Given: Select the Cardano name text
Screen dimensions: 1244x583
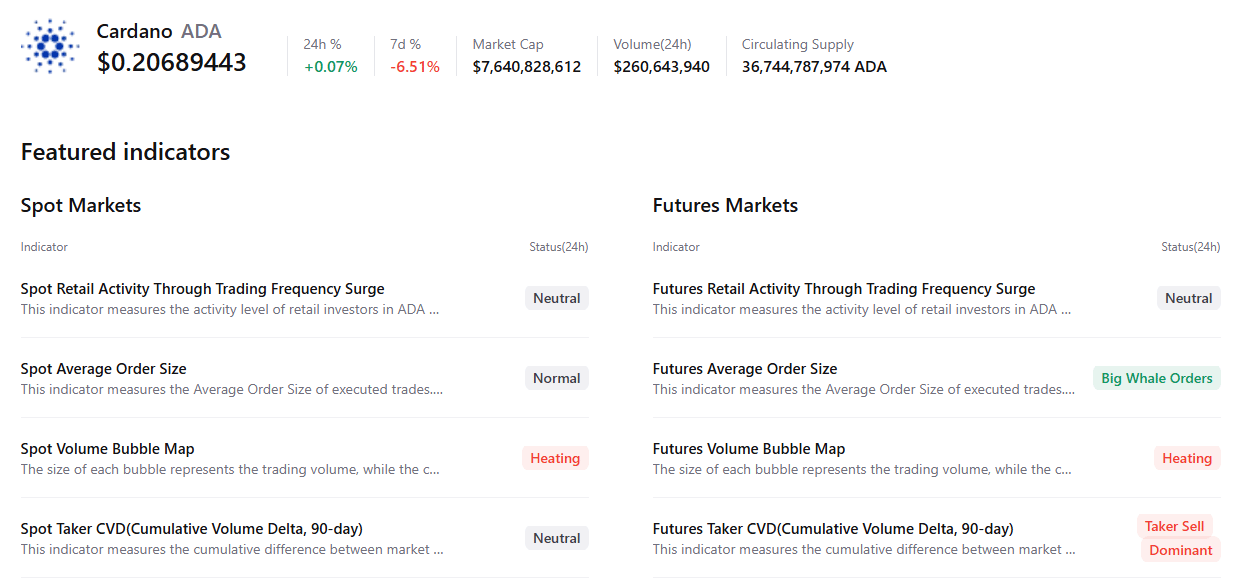Looking at the screenshot, I should click(x=135, y=31).
